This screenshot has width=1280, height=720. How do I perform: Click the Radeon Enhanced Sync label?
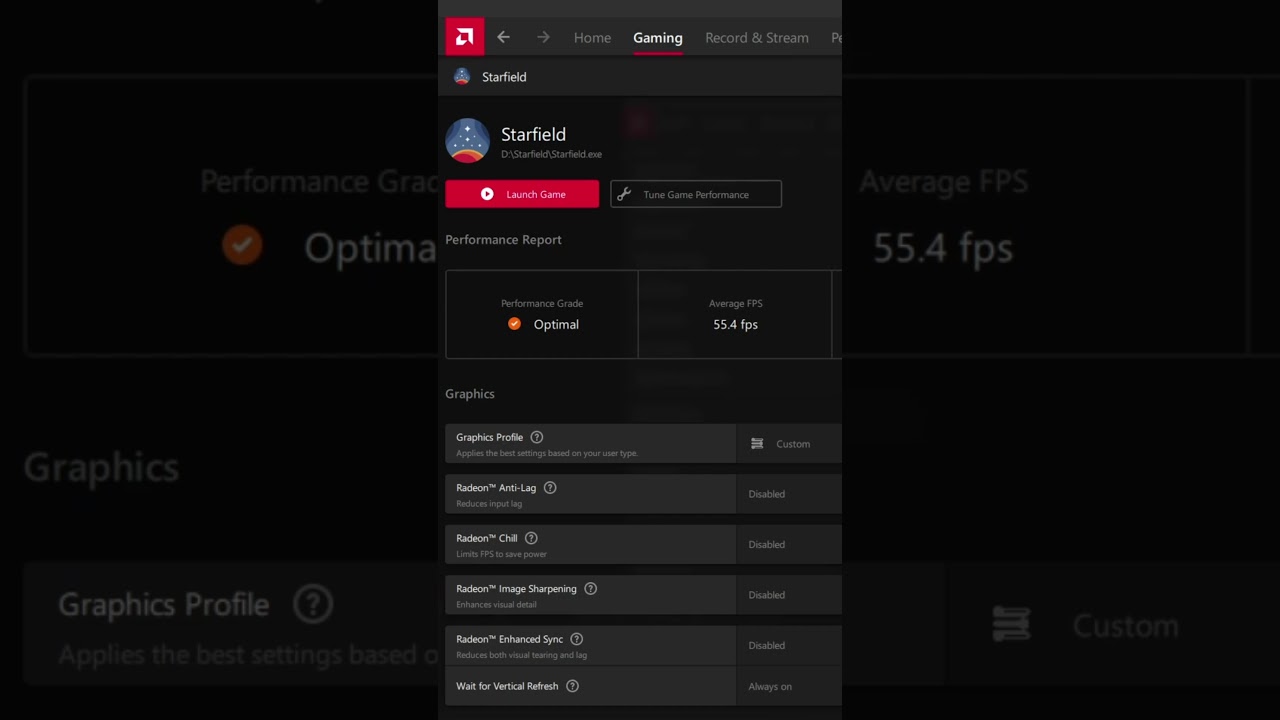[509, 639]
